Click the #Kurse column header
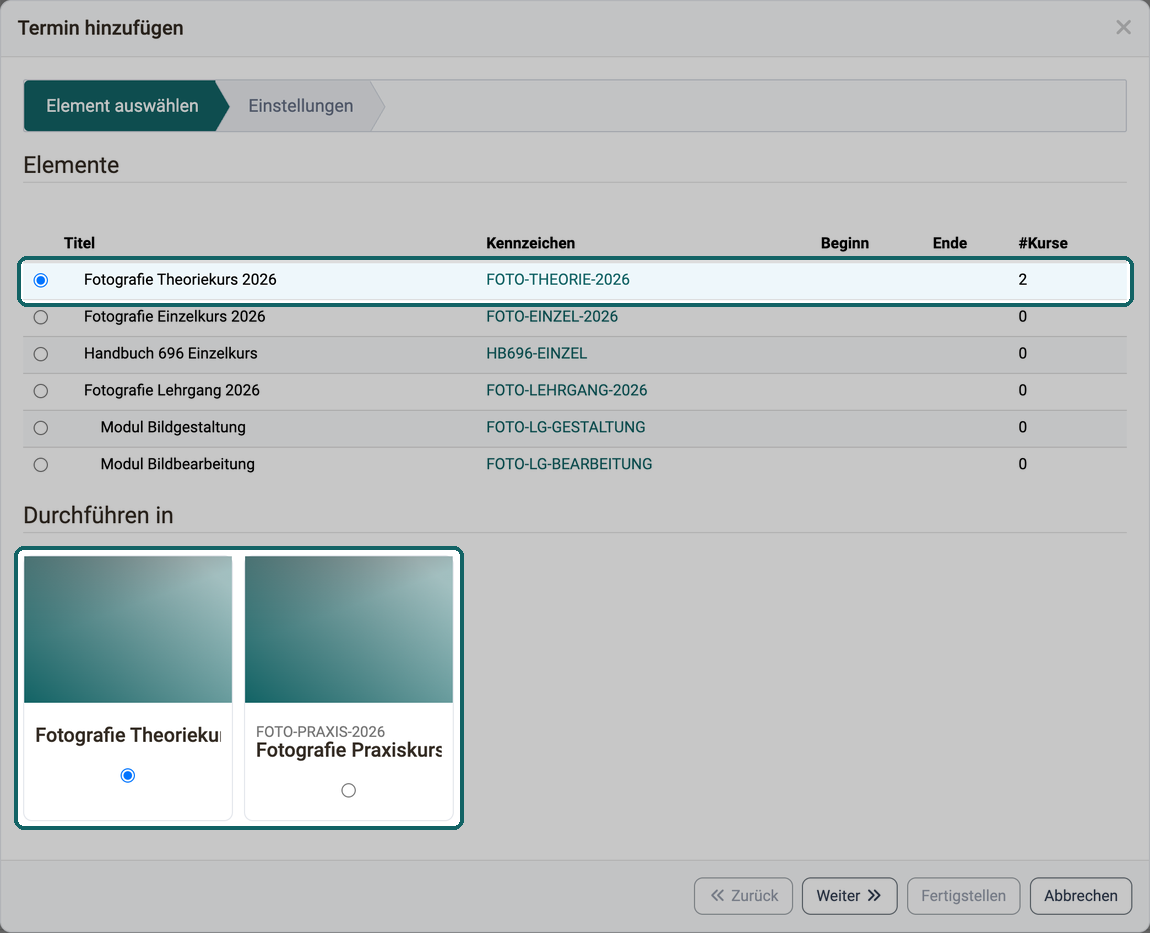This screenshot has width=1150, height=933. 1043,243
